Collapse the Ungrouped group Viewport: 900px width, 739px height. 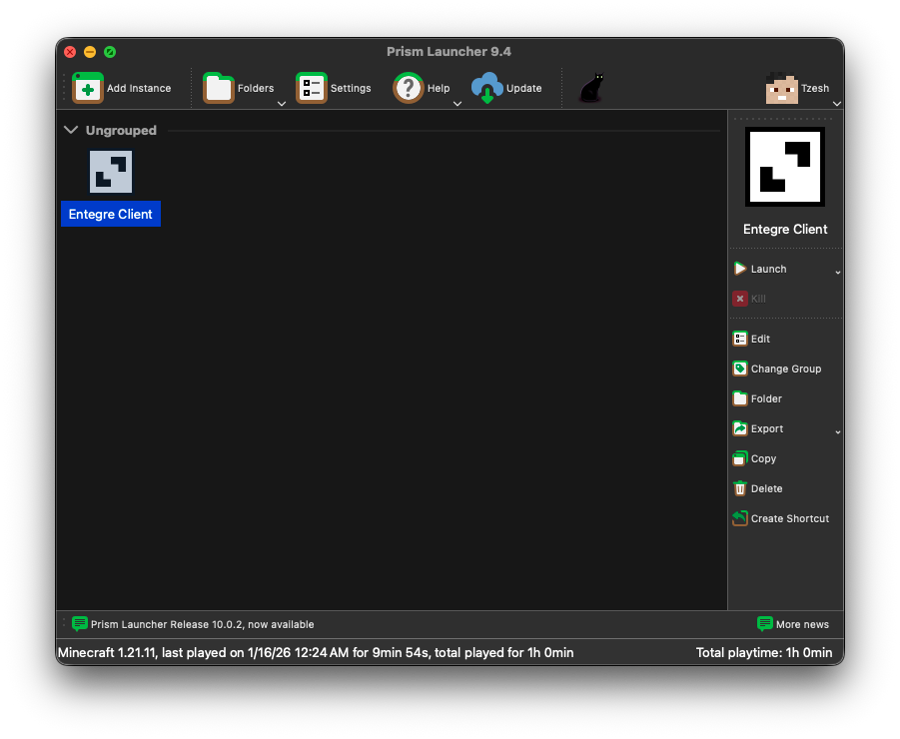coord(70,130)
